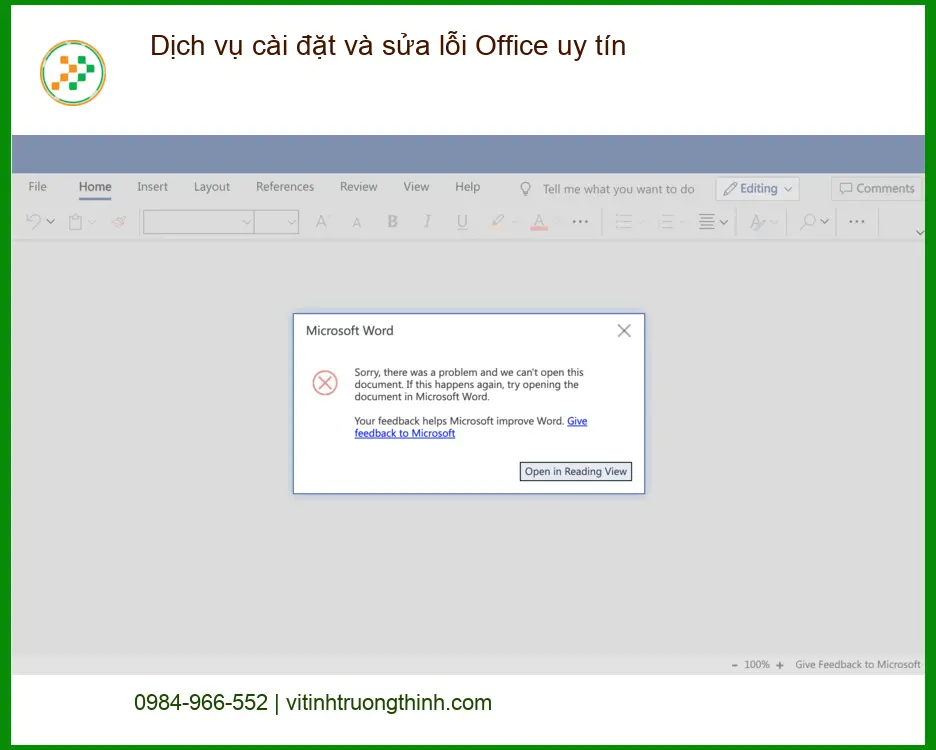Open the Comments pane

coord(876,189)
